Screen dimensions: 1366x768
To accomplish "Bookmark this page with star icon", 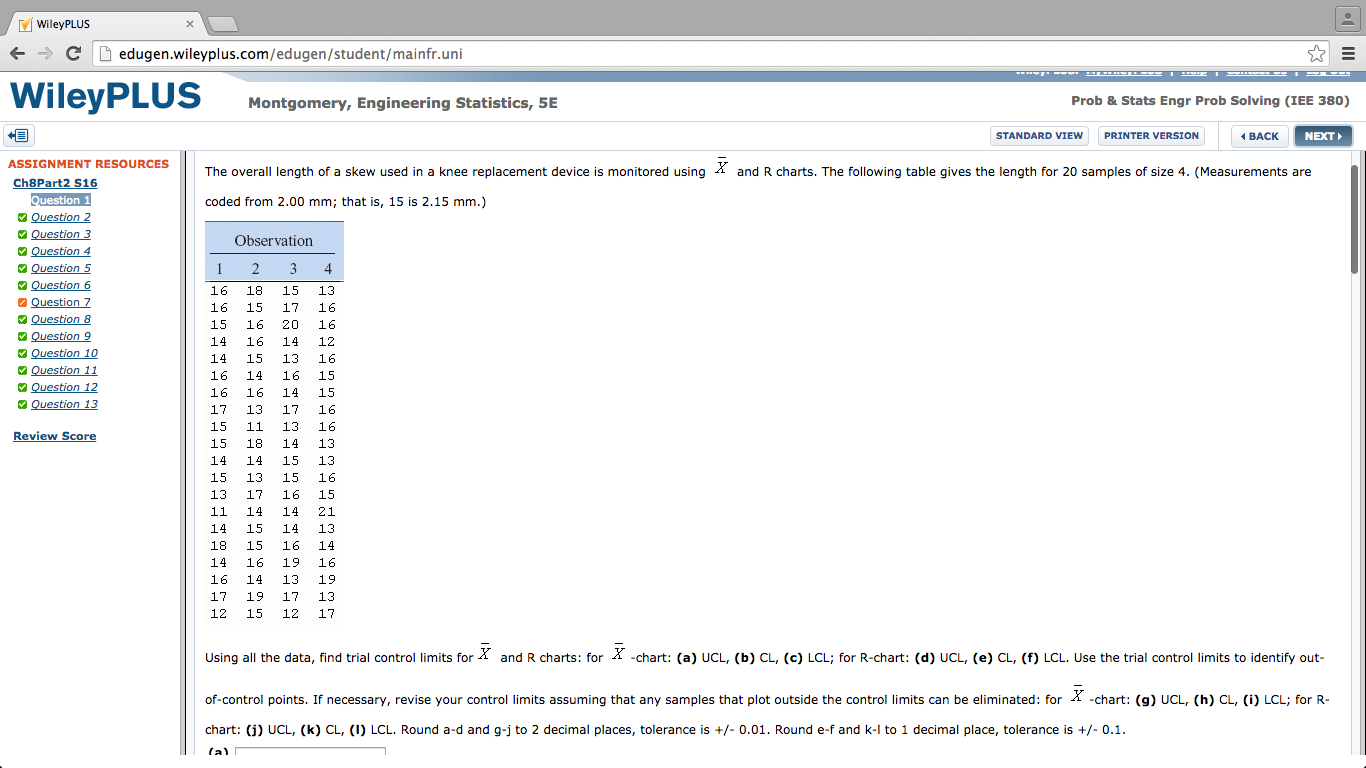I will (x=1316, y=54).
